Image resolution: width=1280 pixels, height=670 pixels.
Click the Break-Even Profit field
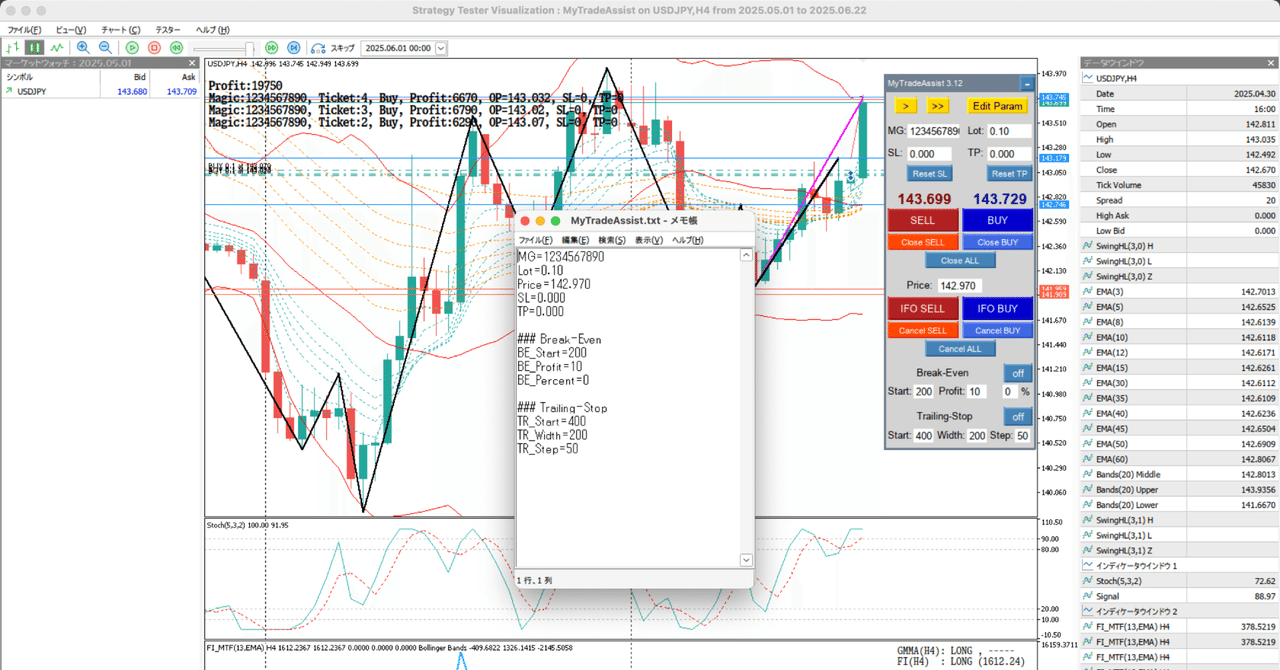[976, 391]
